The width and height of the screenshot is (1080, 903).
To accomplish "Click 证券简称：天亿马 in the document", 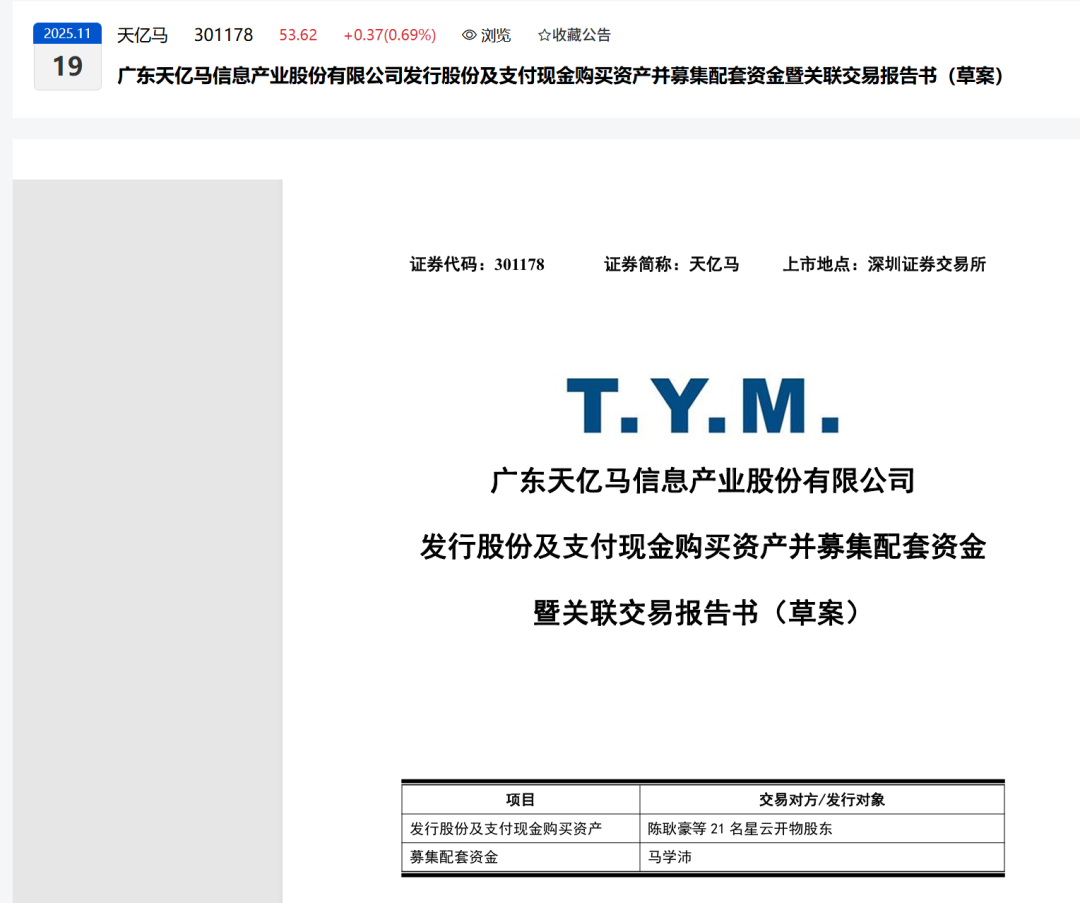I will pos(672,264).
